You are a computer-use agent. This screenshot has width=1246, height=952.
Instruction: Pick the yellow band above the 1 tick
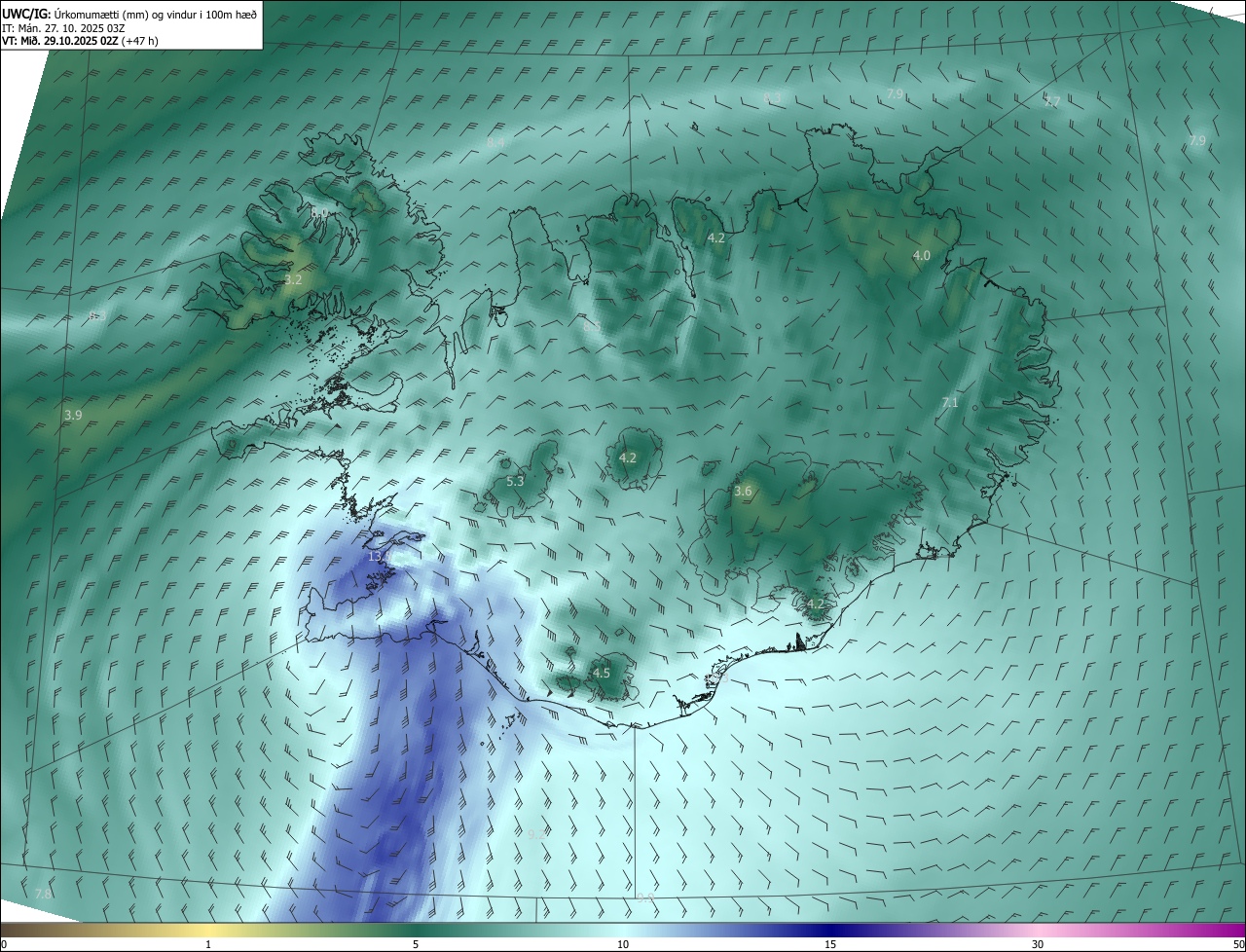[208, 930]
